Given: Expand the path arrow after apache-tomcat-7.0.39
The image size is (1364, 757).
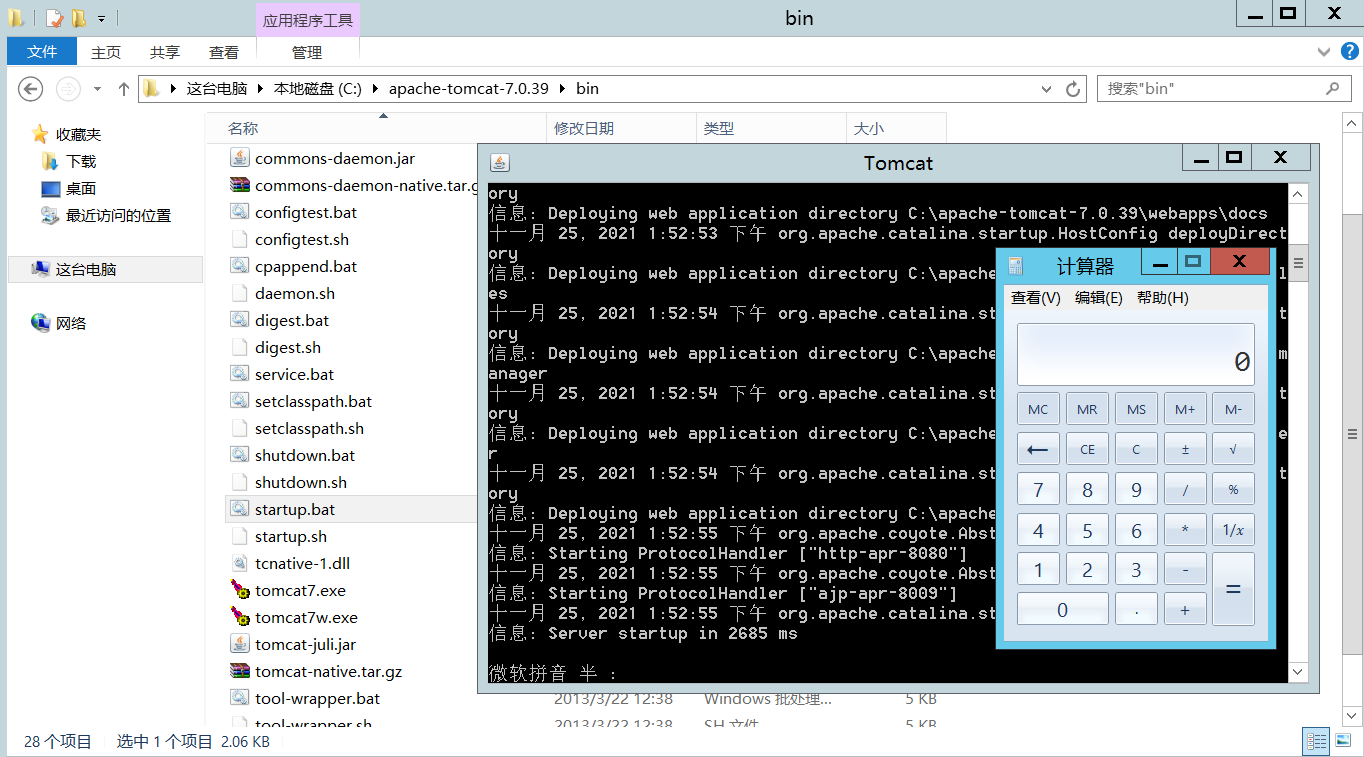Looking at the screenshot, I should (x=563, y=89).
